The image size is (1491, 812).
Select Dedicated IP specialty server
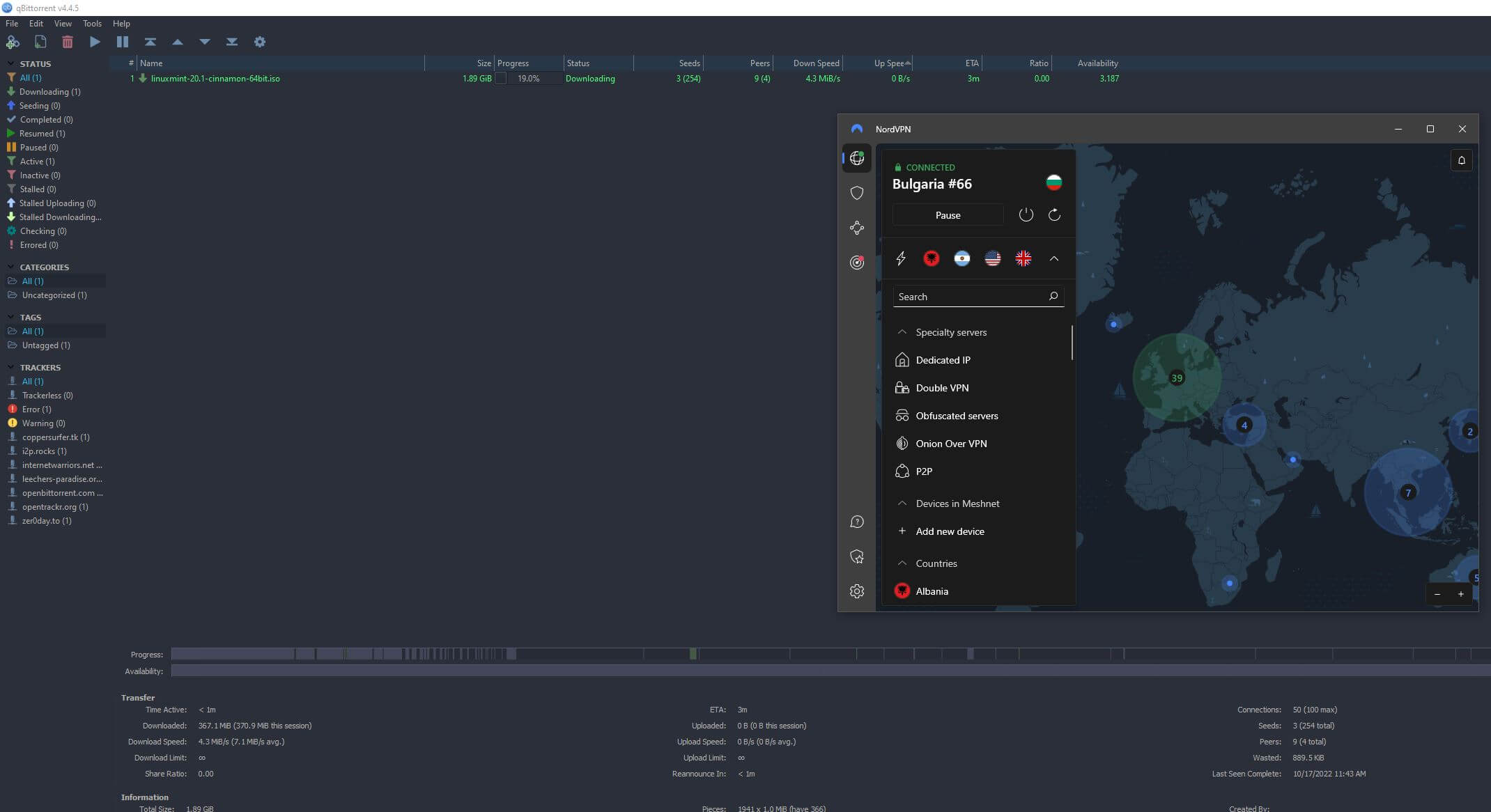[943, 360]
